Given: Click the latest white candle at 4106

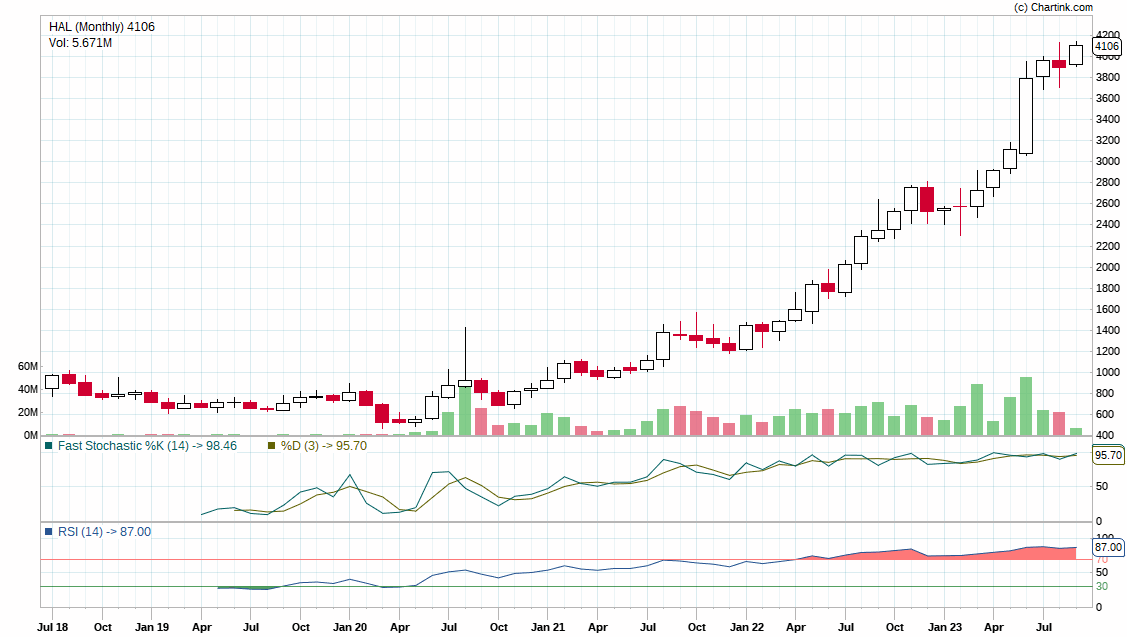Looking at the screenshot, I should [1076, 55].
